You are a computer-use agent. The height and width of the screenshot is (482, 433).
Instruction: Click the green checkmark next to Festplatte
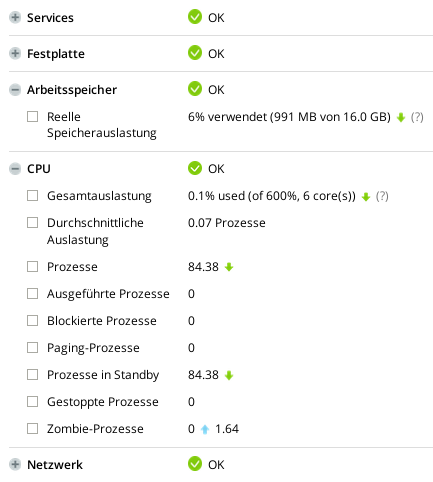(195, 53)
